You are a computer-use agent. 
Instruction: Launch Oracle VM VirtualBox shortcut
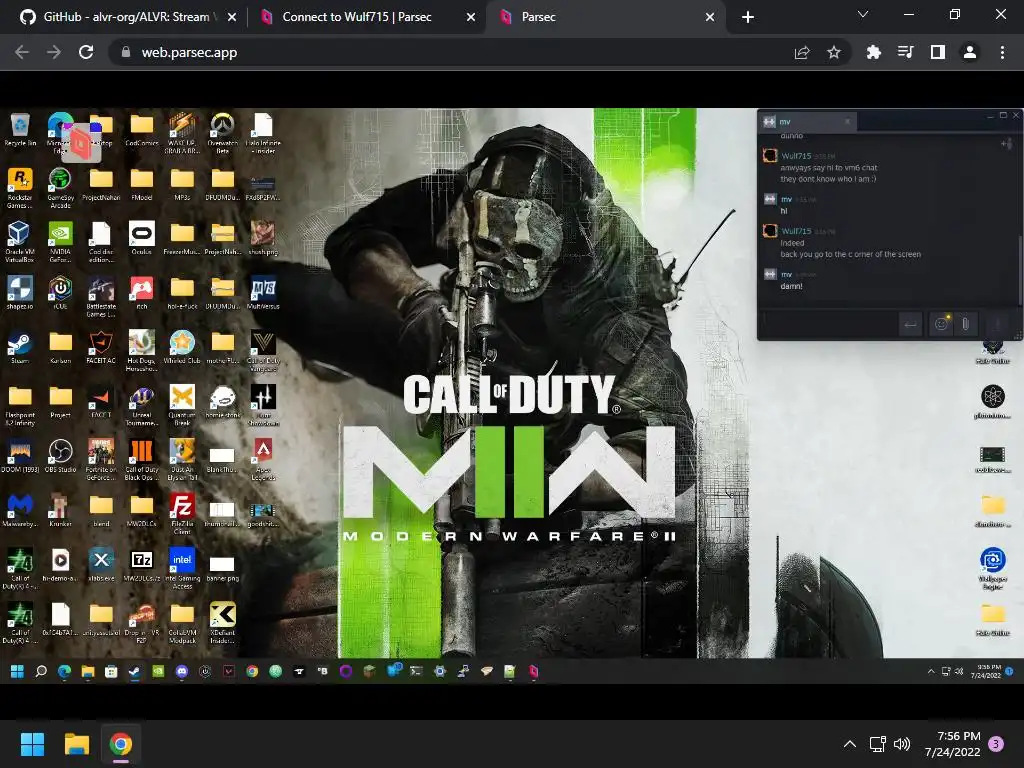(x=20, y=242)
